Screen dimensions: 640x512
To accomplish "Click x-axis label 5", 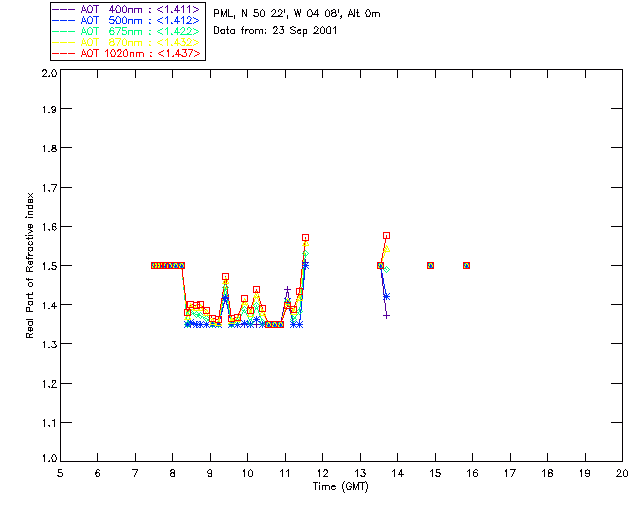I will point(60,473).
